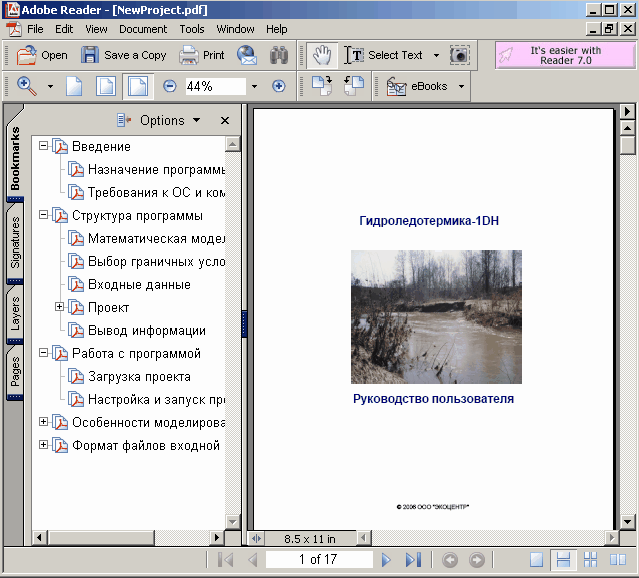Select the Hand tool
Image resolution: width=639 pixels, height=578 pixels.
click(322, 55)
